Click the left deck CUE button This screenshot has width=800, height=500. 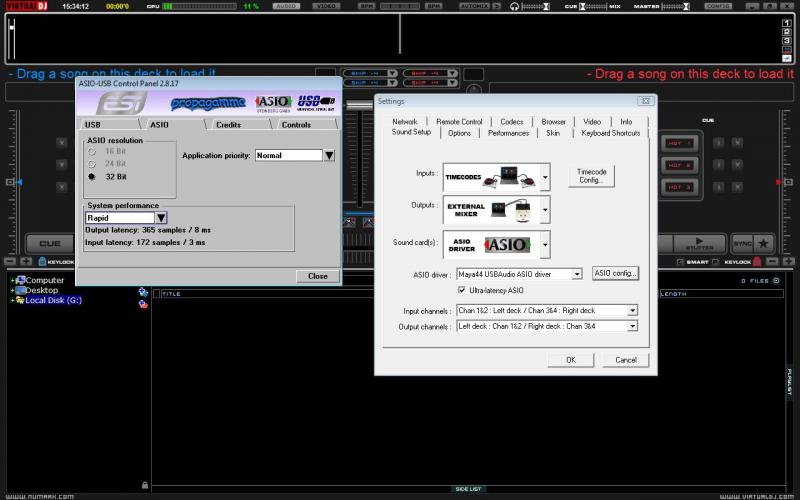(48, 243)
